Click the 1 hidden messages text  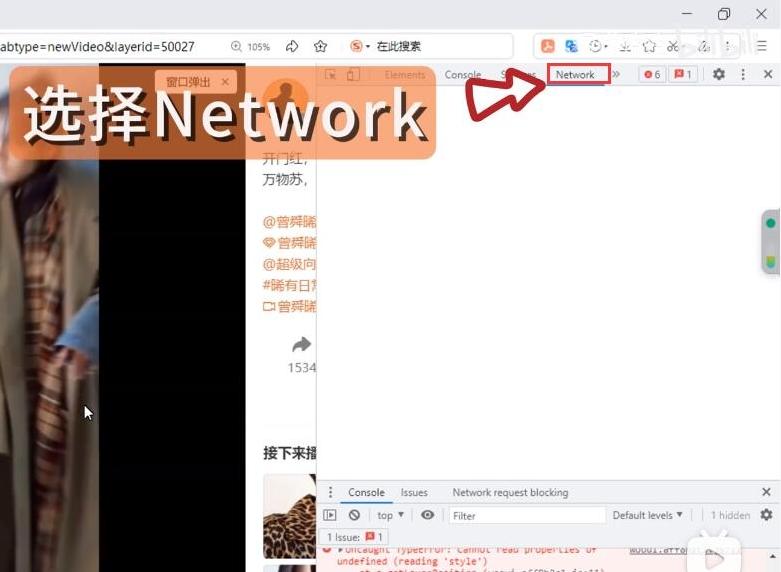(730, 515)
